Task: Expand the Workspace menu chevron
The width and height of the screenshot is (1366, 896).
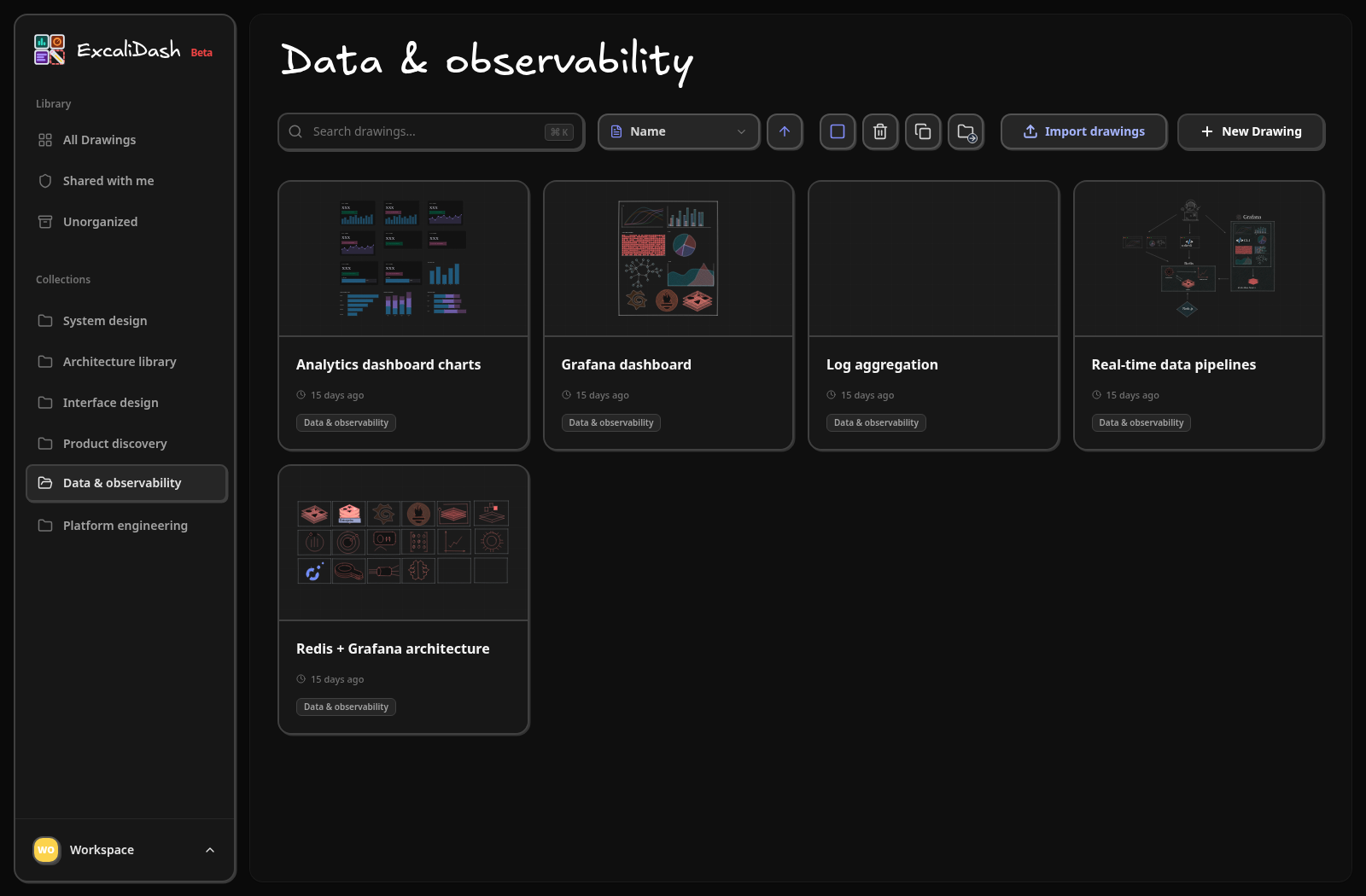Action: [x=210, y=850]
